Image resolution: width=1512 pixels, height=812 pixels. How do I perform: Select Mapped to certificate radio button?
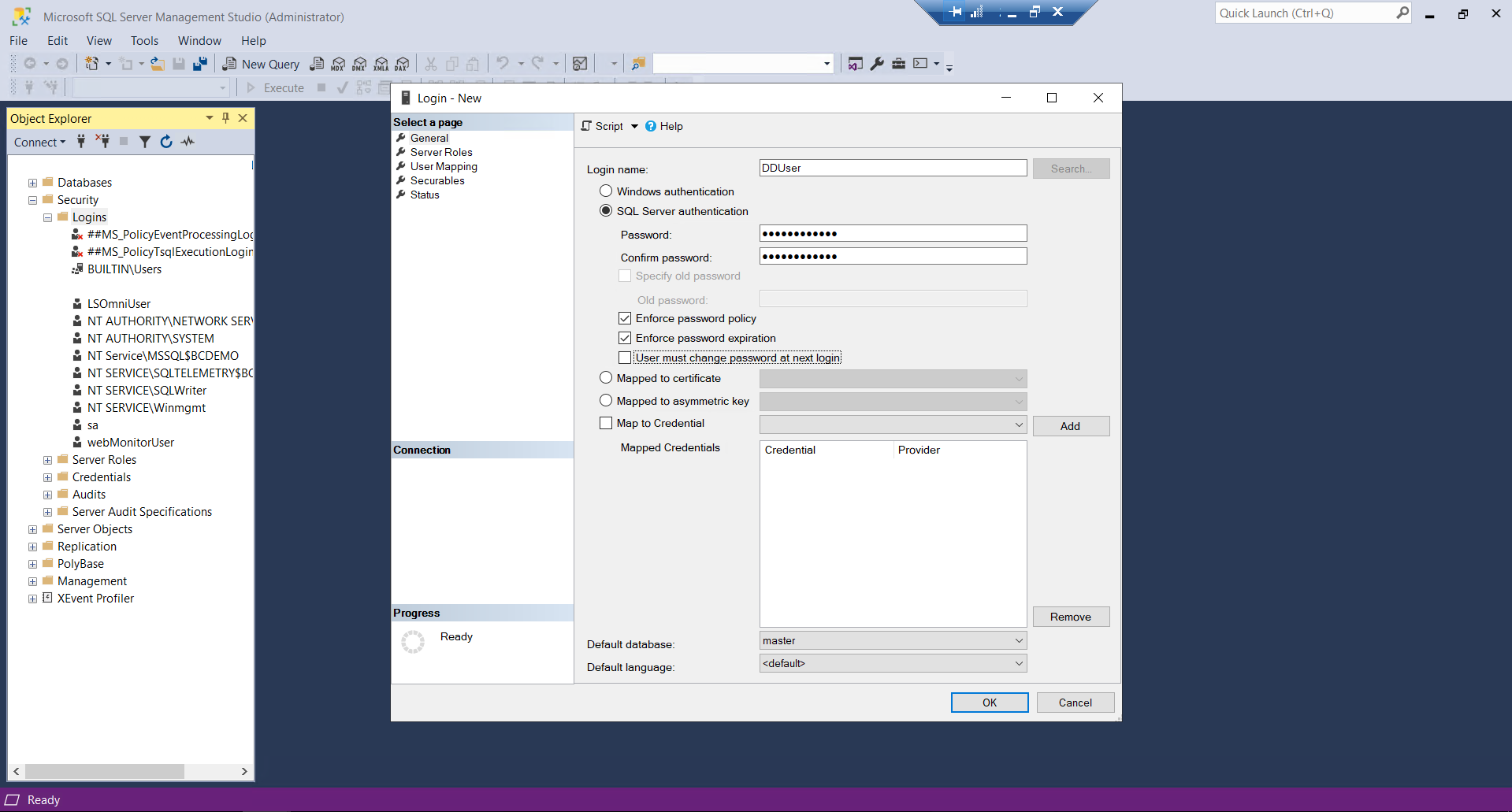[606, 377]
